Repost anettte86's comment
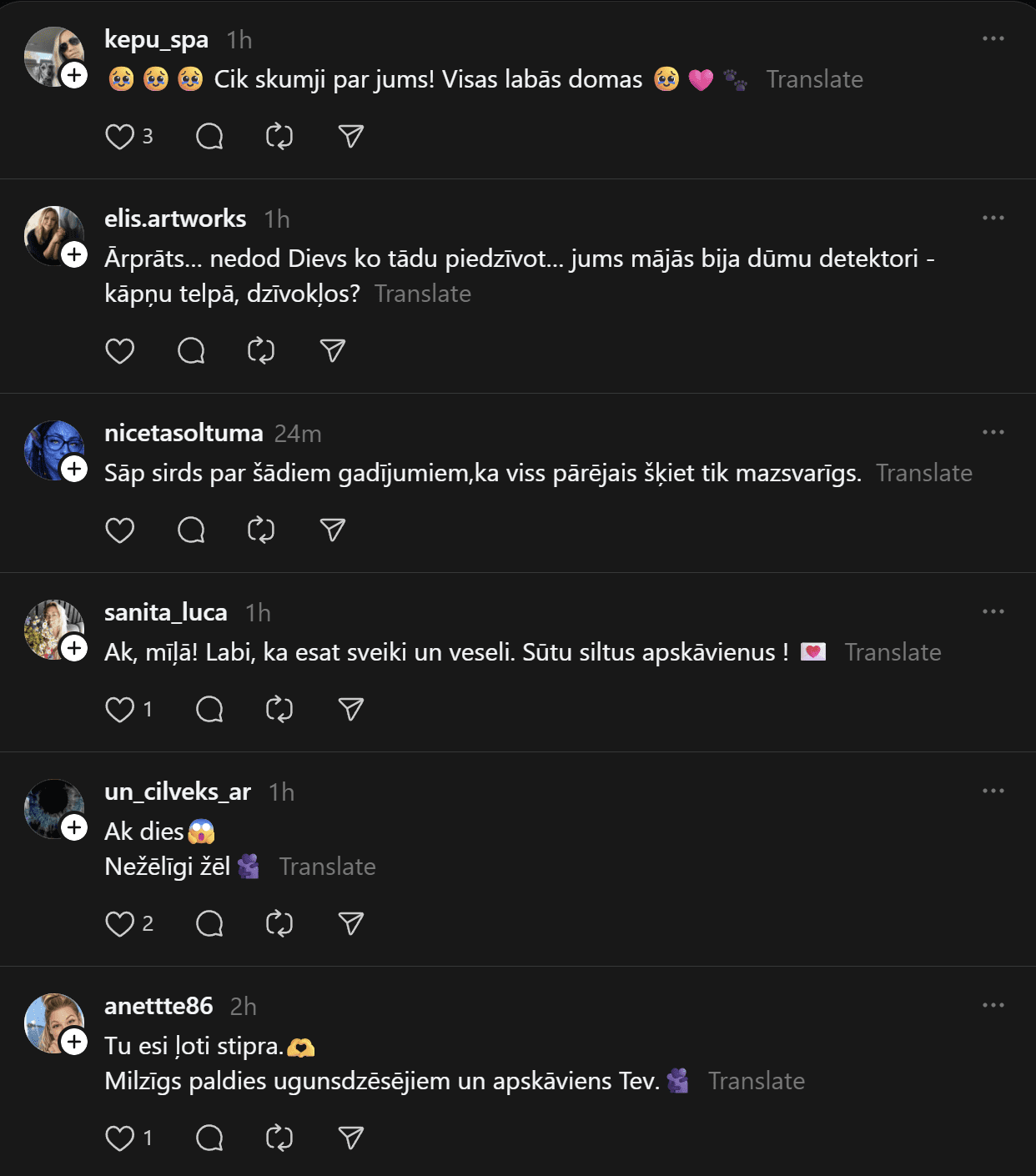The image size is (1036, 1176). pyautogui.click(x=279, y=1138)
